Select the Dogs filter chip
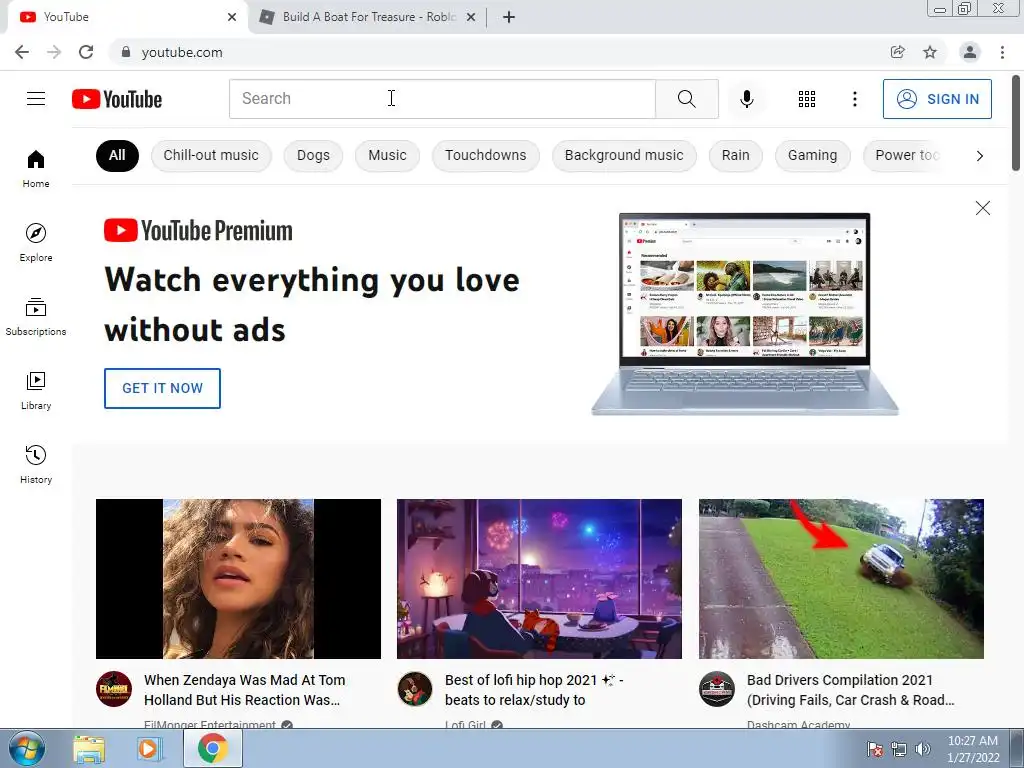The height and width of the screenshot is (768, 1024). (313, 155)
